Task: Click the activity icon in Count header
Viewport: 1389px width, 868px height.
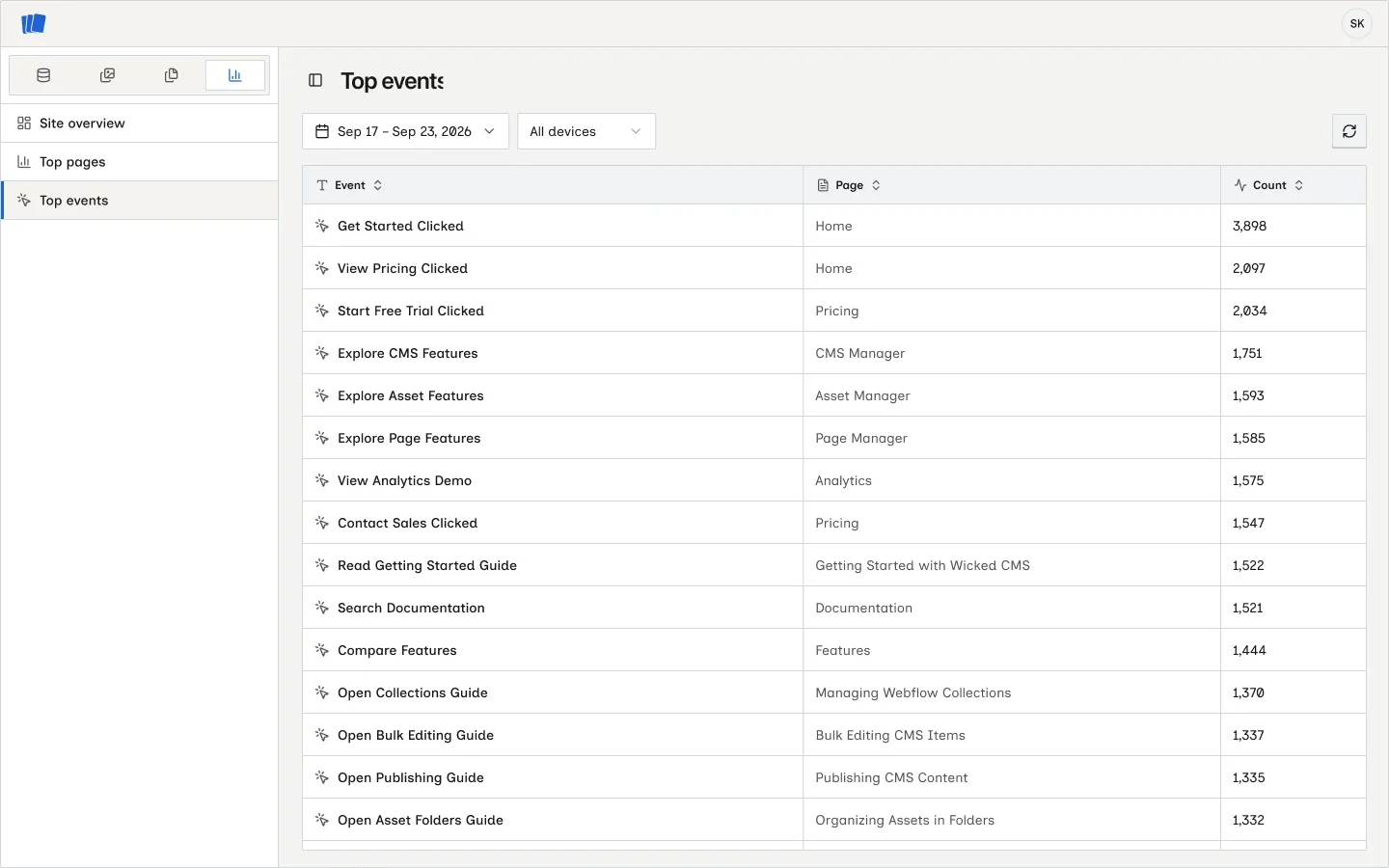Action: coord(1240,185)
